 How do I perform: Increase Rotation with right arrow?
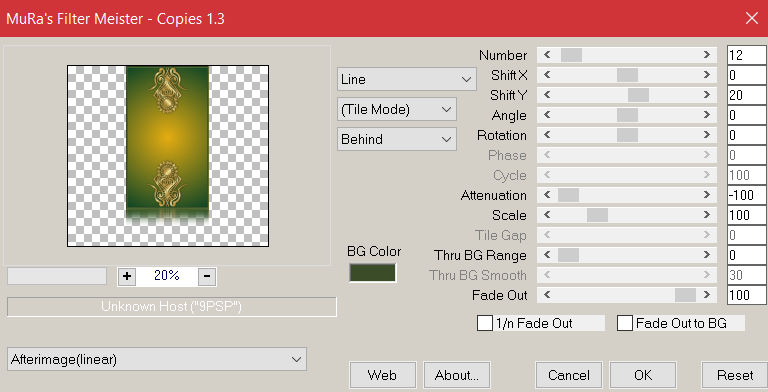coord(707,135)
